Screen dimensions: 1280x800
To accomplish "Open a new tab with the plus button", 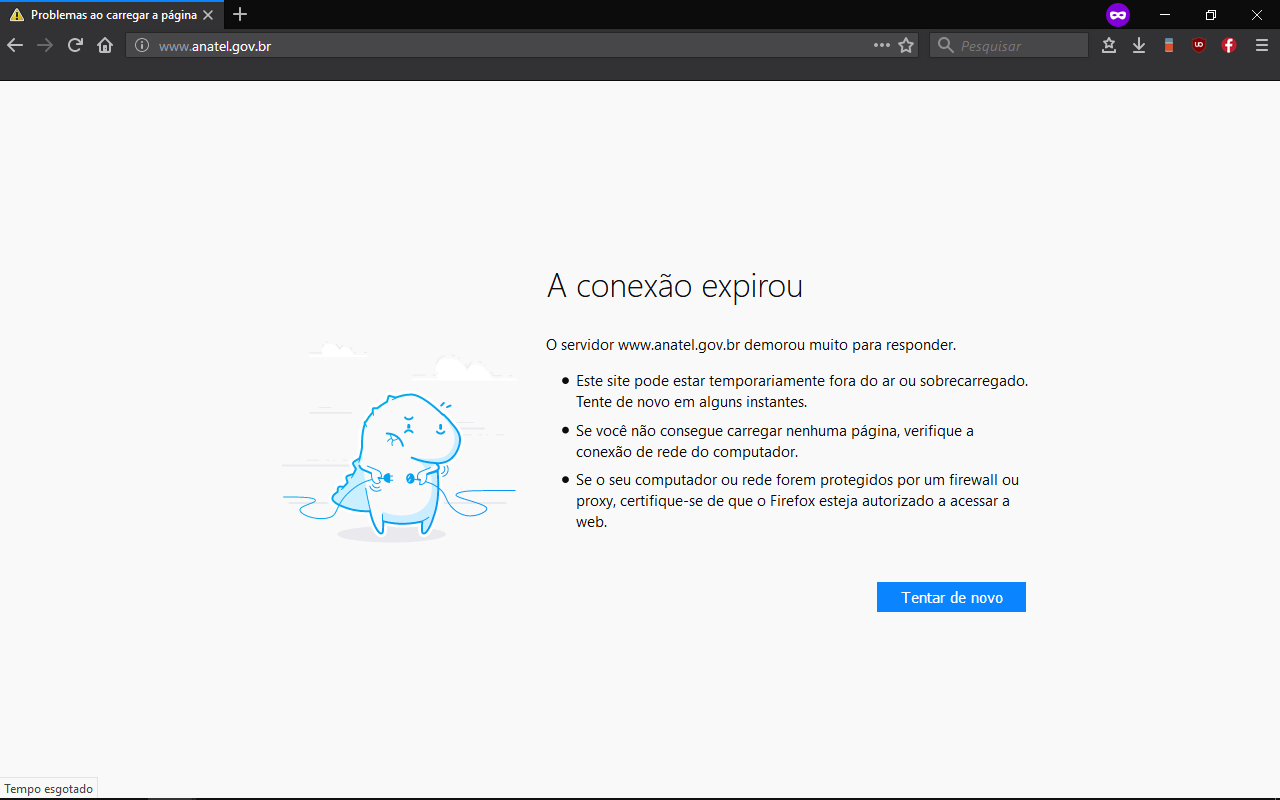I will (240, 15).
